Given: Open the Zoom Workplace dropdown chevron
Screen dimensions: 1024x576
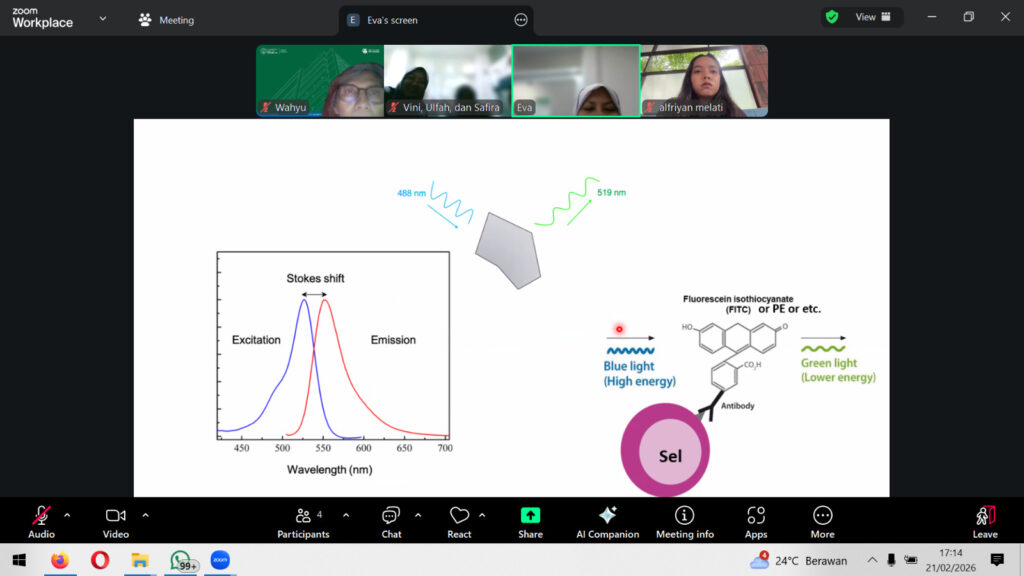Looking at the screenshot, I should [x=102, y=18].
